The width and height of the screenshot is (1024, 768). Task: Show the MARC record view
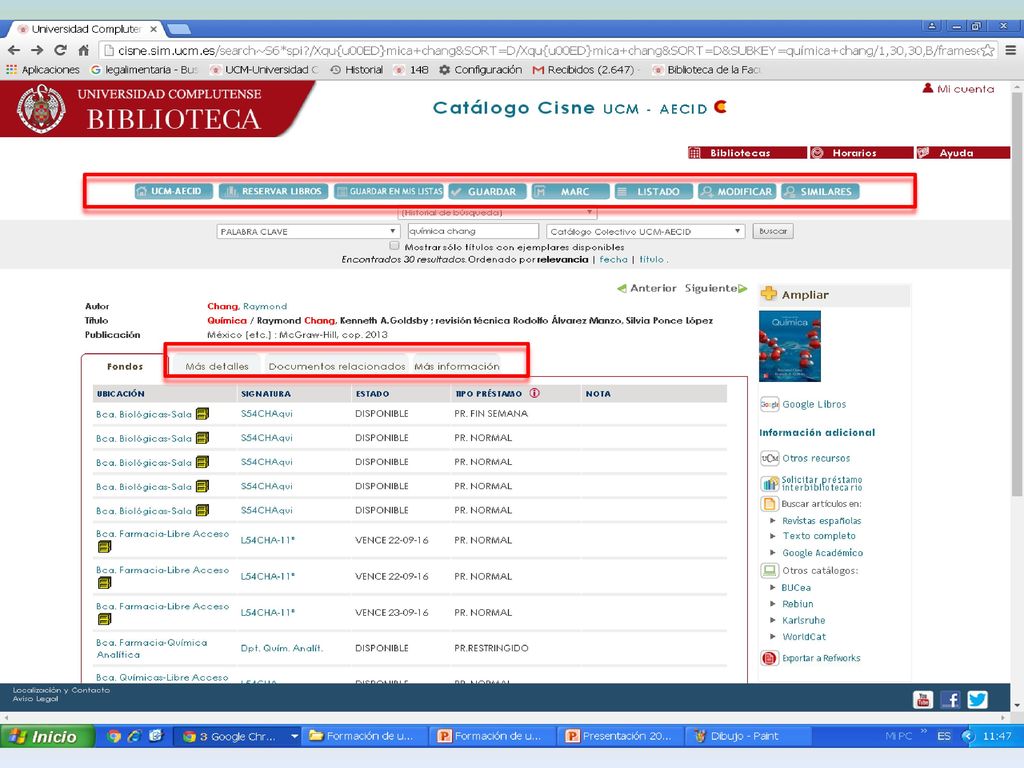point(570,191)
